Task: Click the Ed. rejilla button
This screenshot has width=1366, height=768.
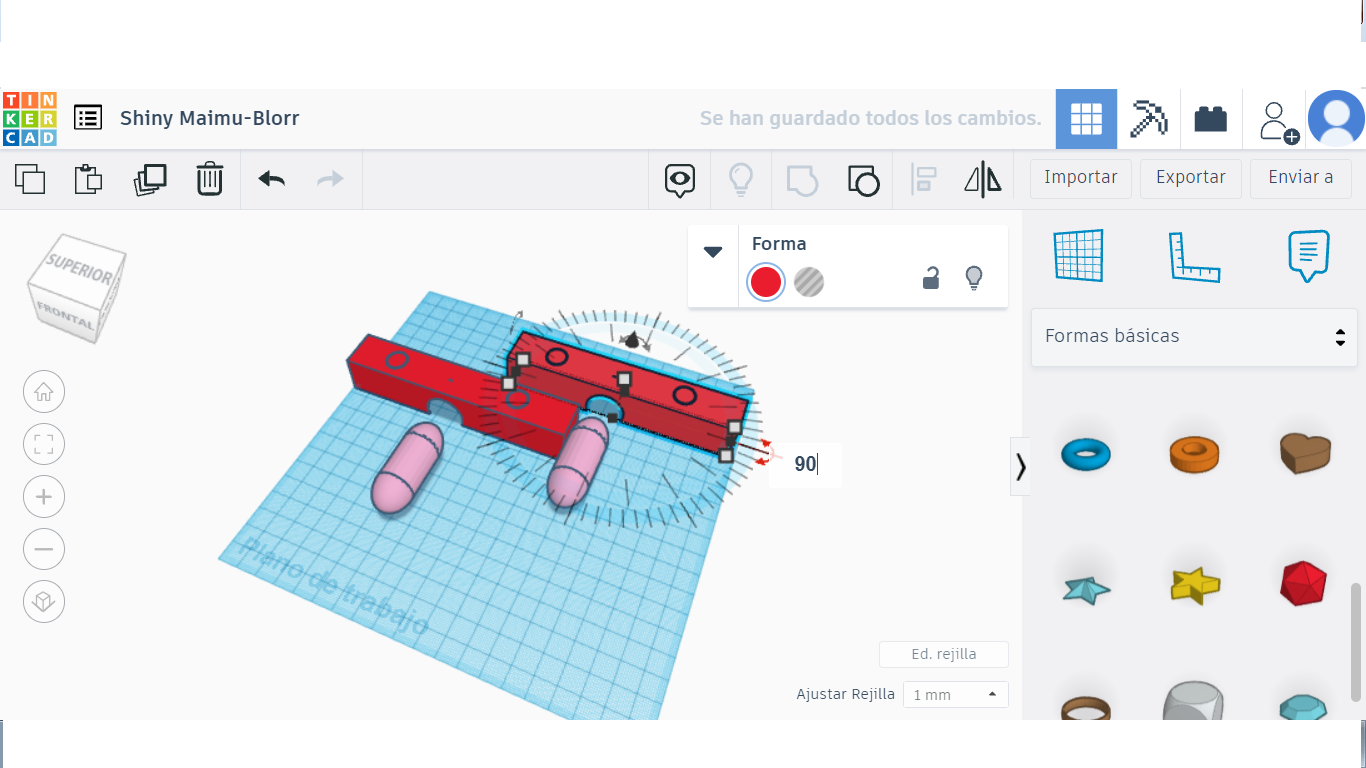Action: click(x=944, y=654)
